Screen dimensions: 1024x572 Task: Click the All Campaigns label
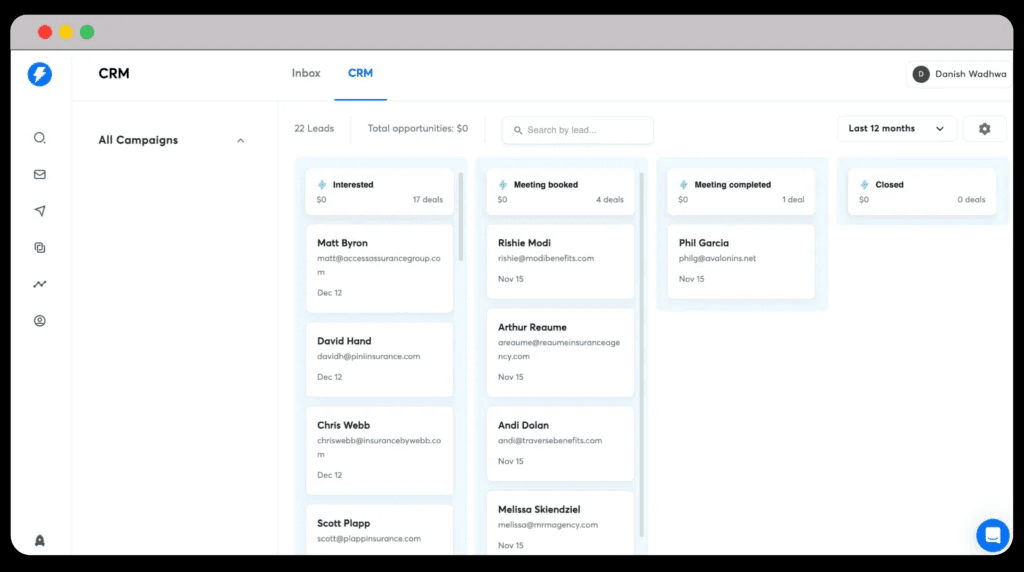138,140
